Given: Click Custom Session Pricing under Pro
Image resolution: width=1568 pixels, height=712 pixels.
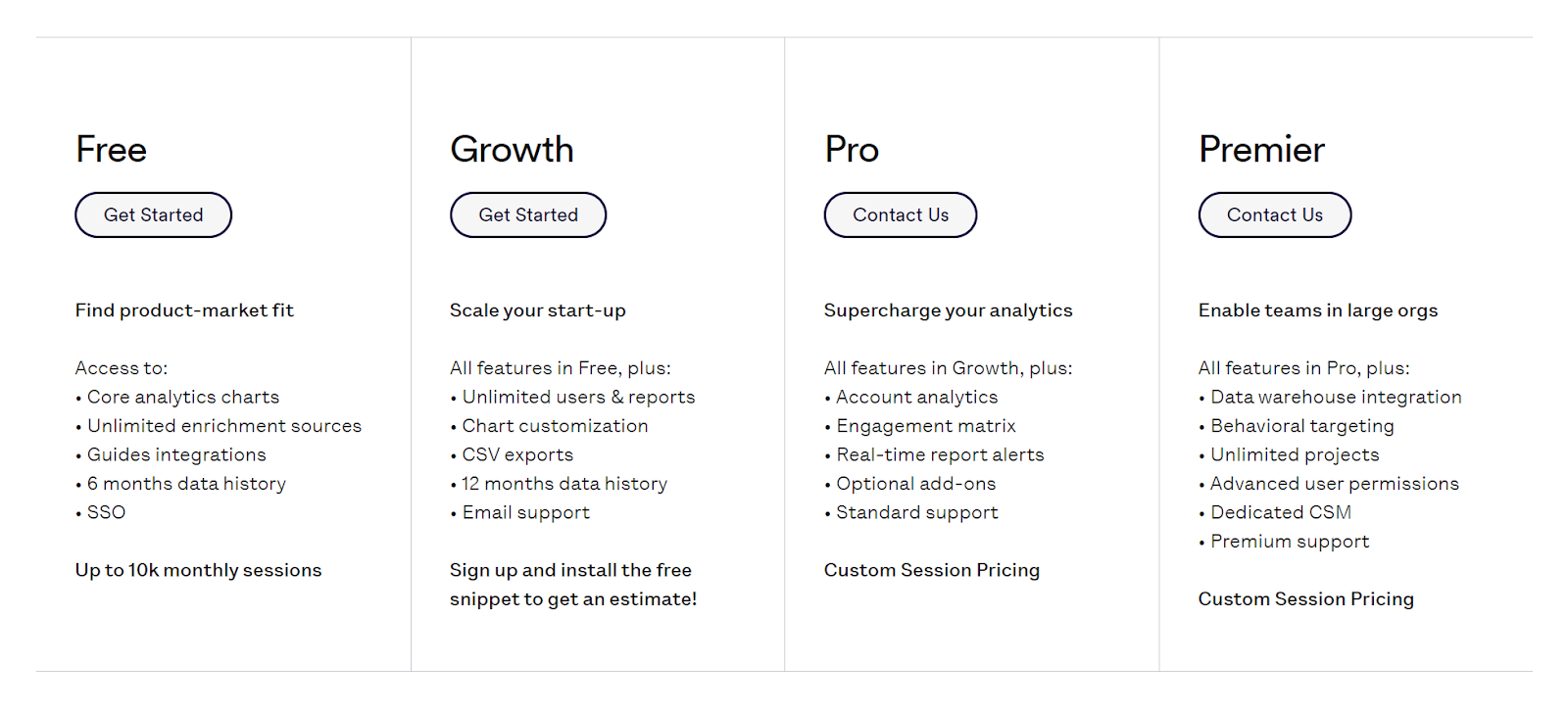Looking at the screenshot, I should 932,569.
